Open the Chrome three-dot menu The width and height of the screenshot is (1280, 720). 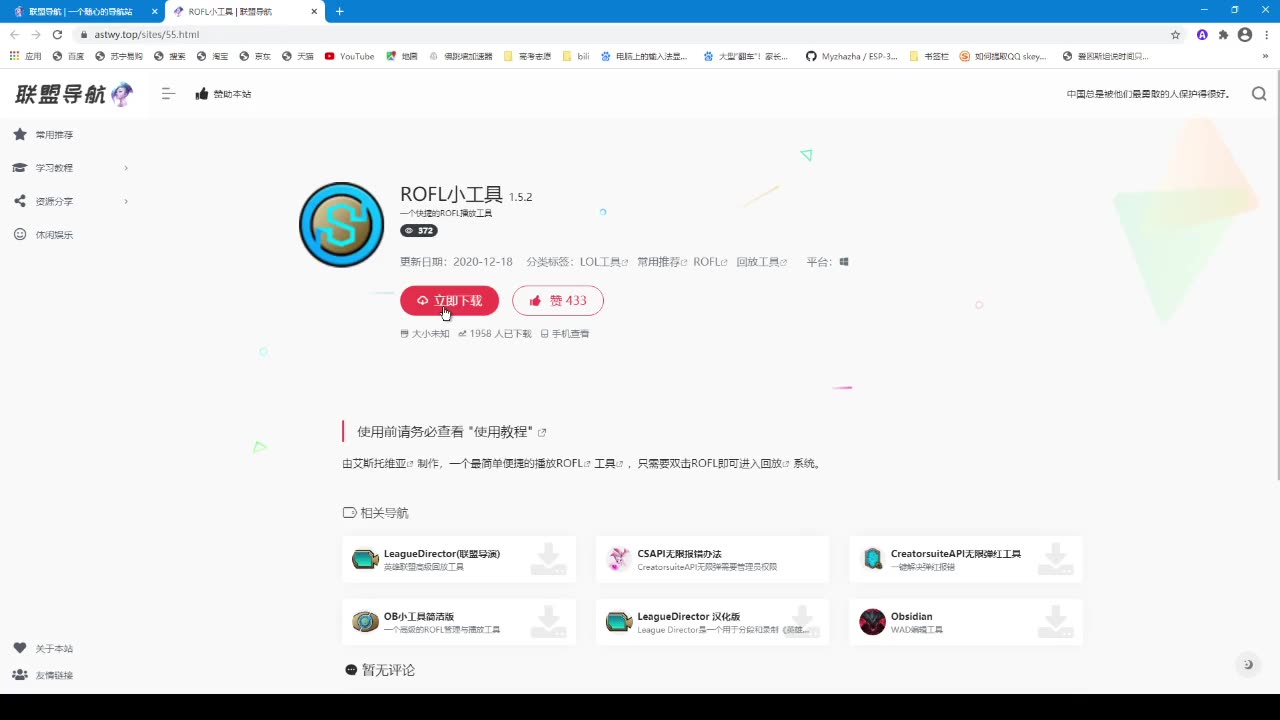1266,34
